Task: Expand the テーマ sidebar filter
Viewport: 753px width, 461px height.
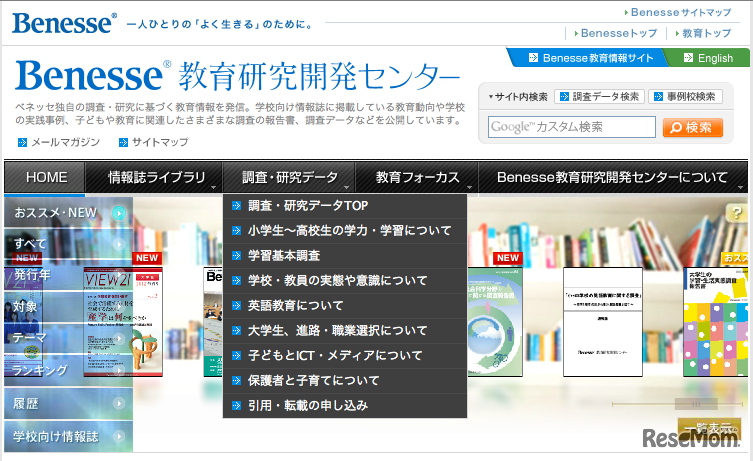Action: pyautogui.click(x=68, y=339)
